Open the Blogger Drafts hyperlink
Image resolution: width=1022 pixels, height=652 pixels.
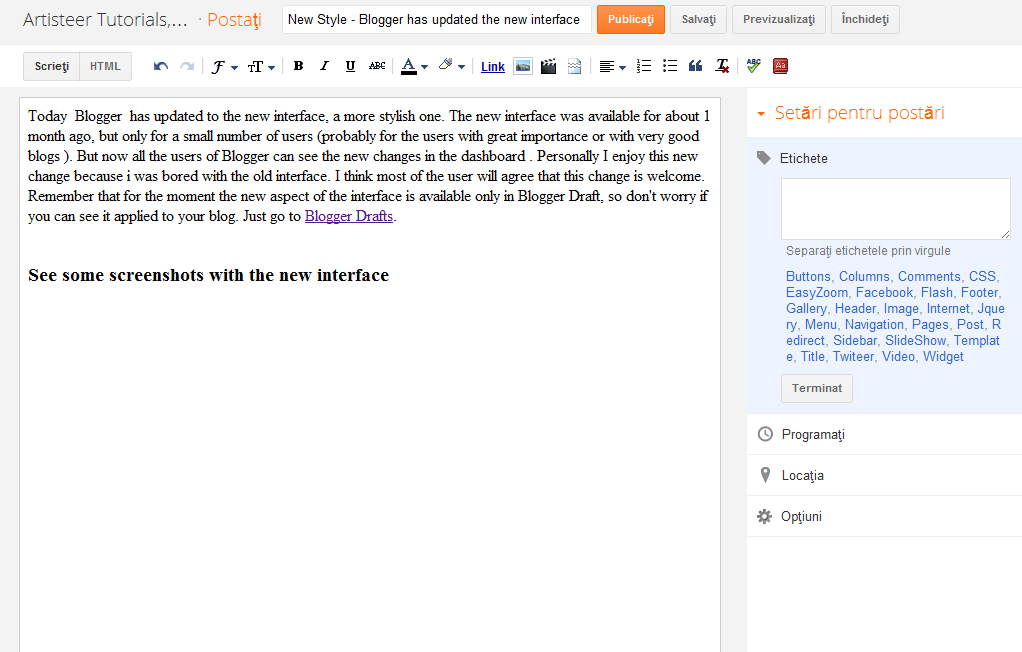[x=349, y=216]
